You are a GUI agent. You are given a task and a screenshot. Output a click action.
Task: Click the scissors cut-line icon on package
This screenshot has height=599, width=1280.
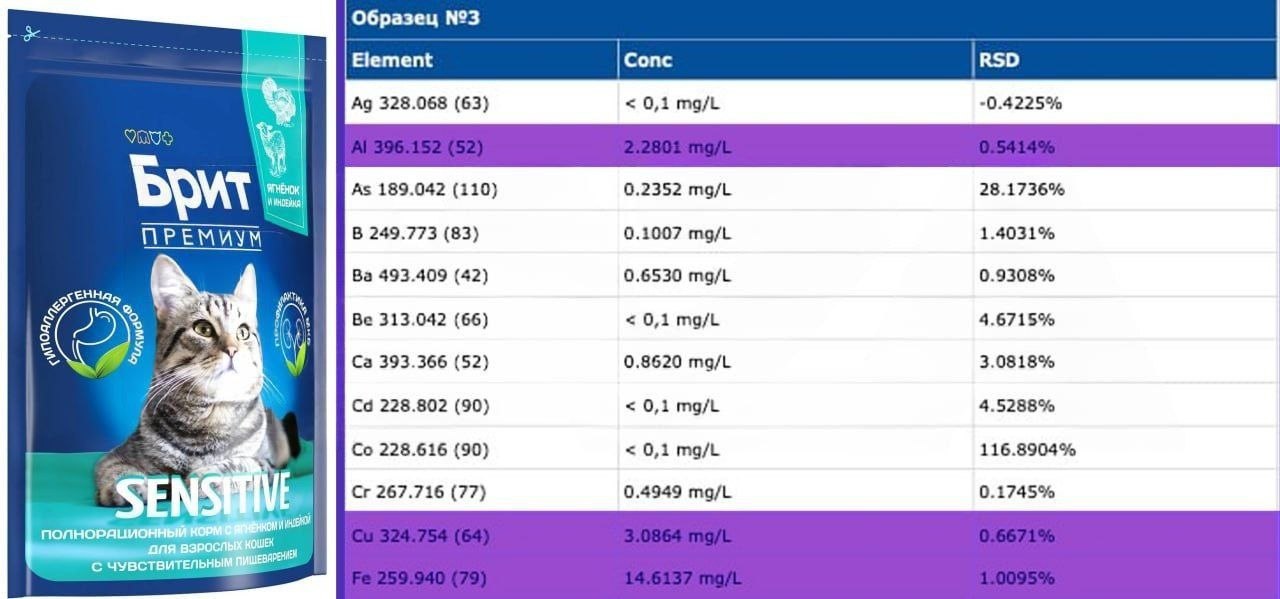point(30,33)
